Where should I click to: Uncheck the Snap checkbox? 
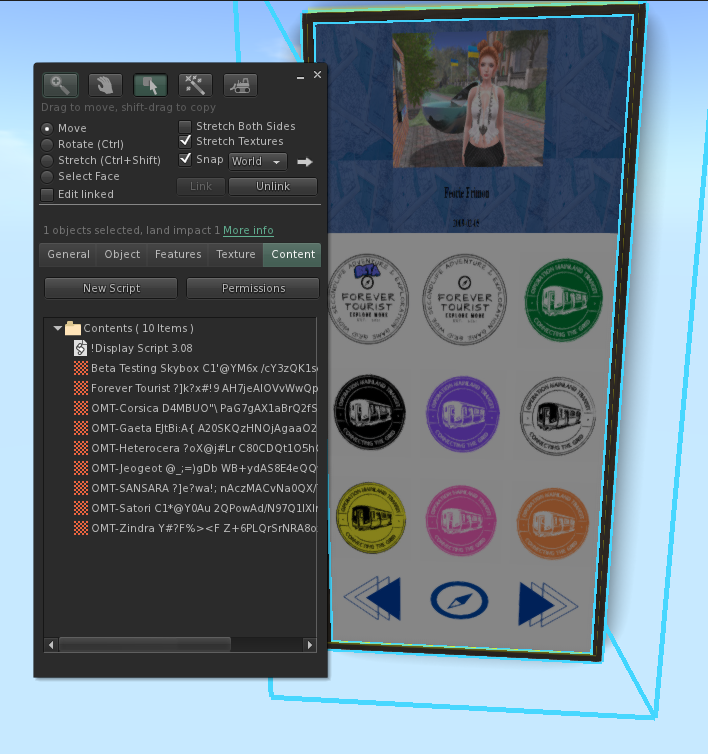pyautogui.click(x=185, y=159)
